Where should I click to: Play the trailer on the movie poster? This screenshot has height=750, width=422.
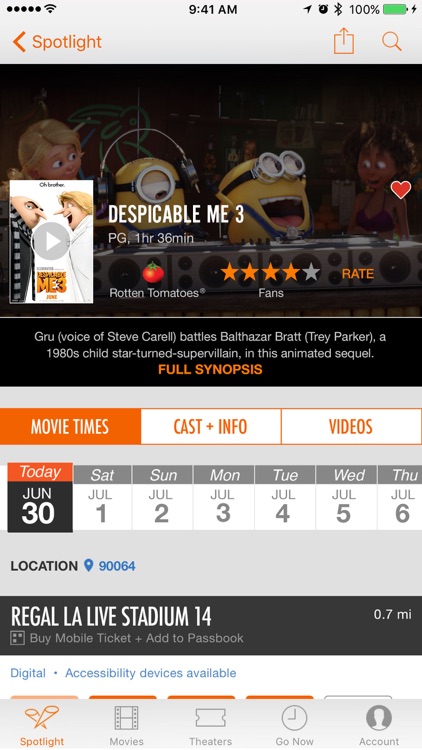51,241
